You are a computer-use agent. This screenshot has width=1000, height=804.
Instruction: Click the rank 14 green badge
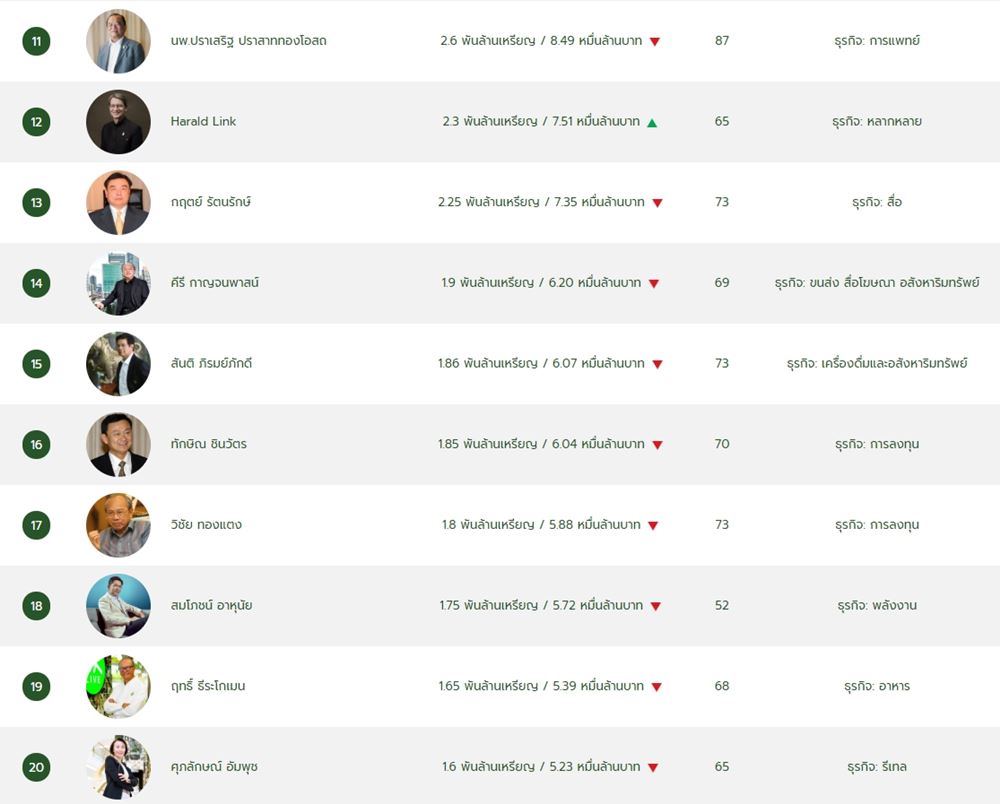36,283
